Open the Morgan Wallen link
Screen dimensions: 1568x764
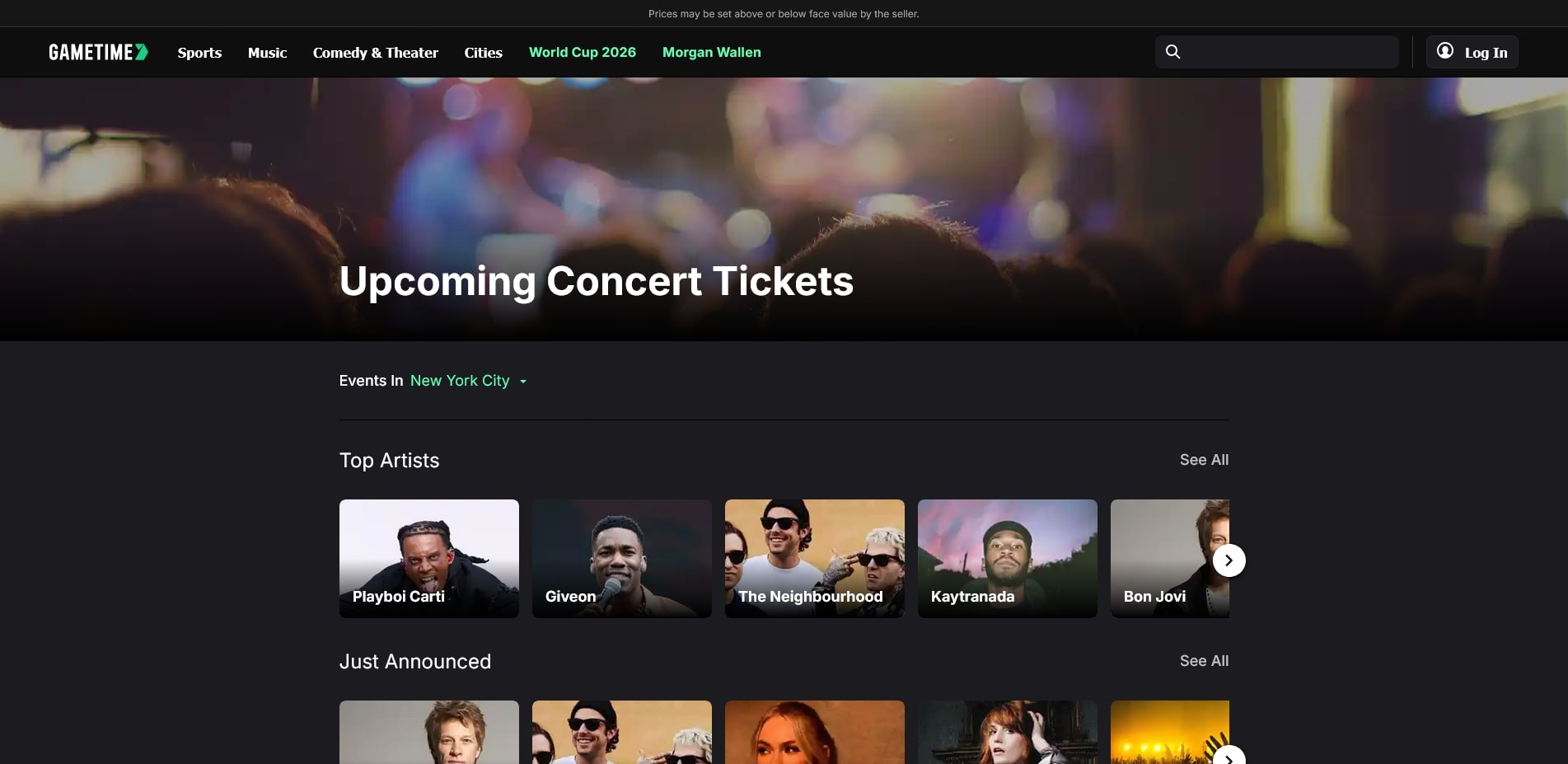tap(712, 52)
